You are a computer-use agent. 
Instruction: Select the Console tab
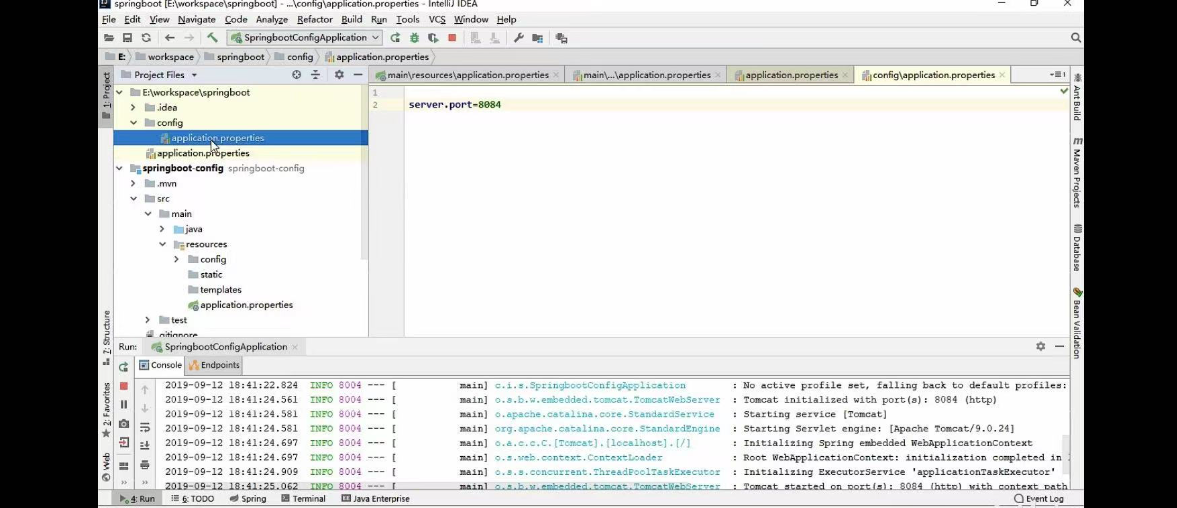[x=160, y=365]
